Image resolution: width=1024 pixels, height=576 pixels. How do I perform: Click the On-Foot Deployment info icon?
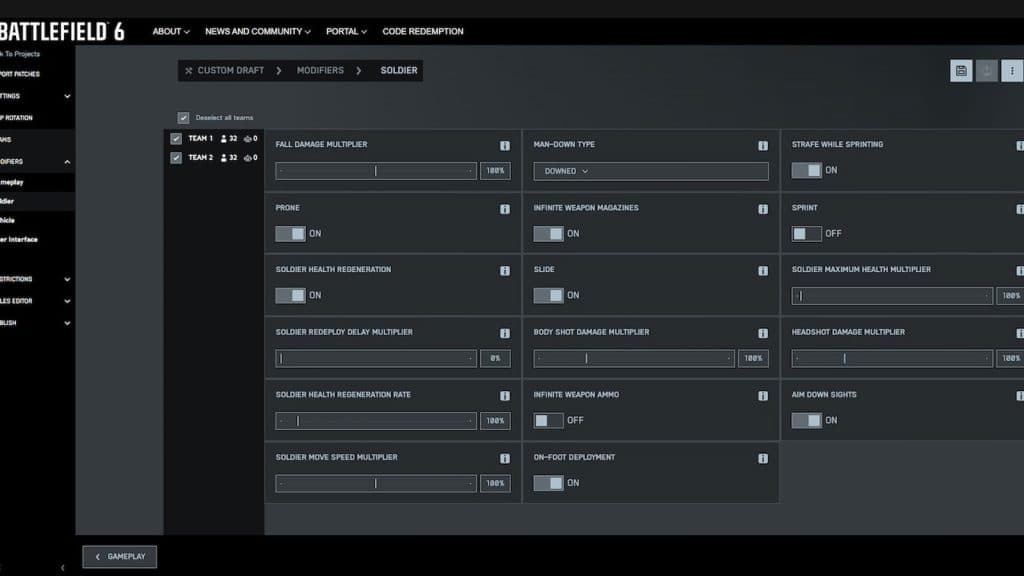click(761, 457)
